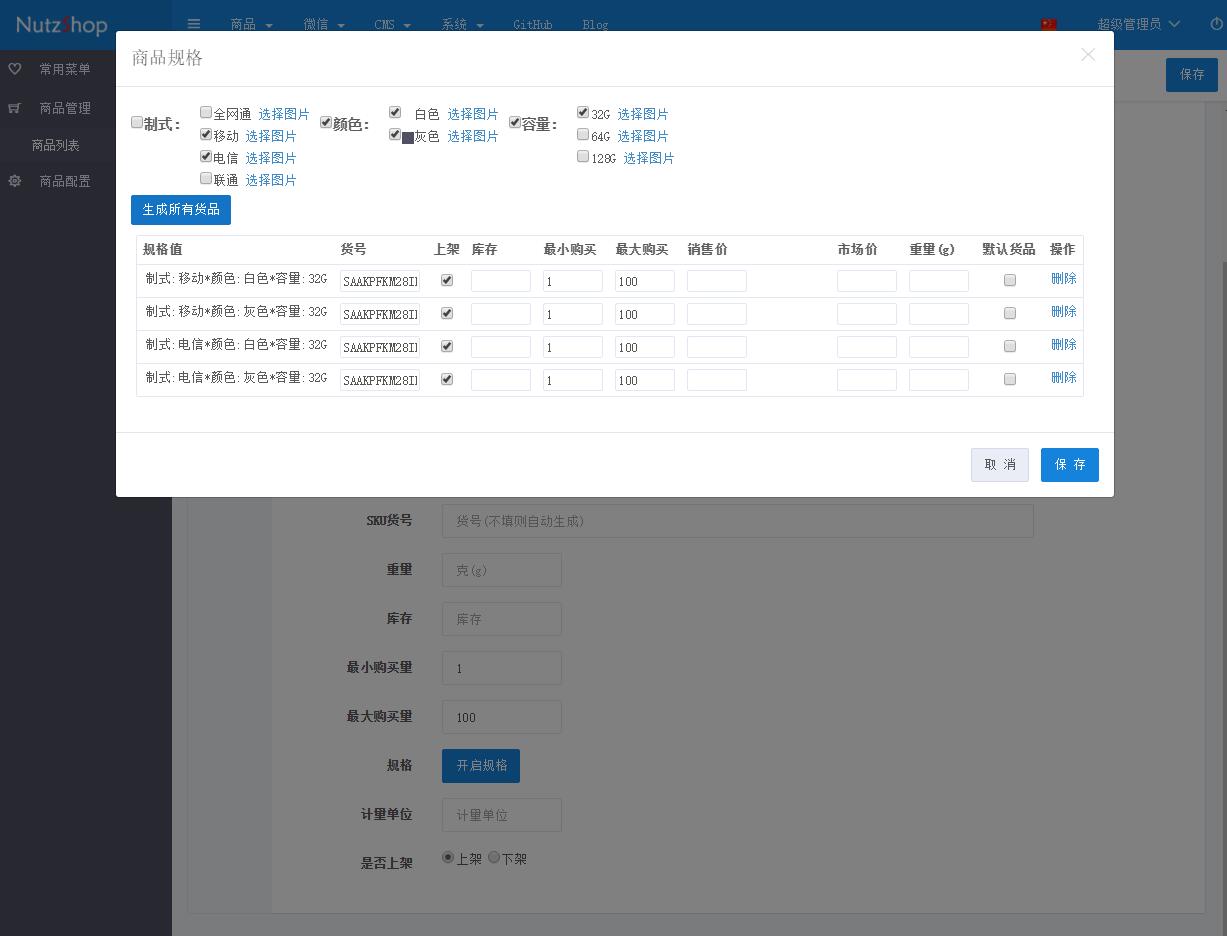Close the 商品规格 dialog with X

tap(1087, 55)
